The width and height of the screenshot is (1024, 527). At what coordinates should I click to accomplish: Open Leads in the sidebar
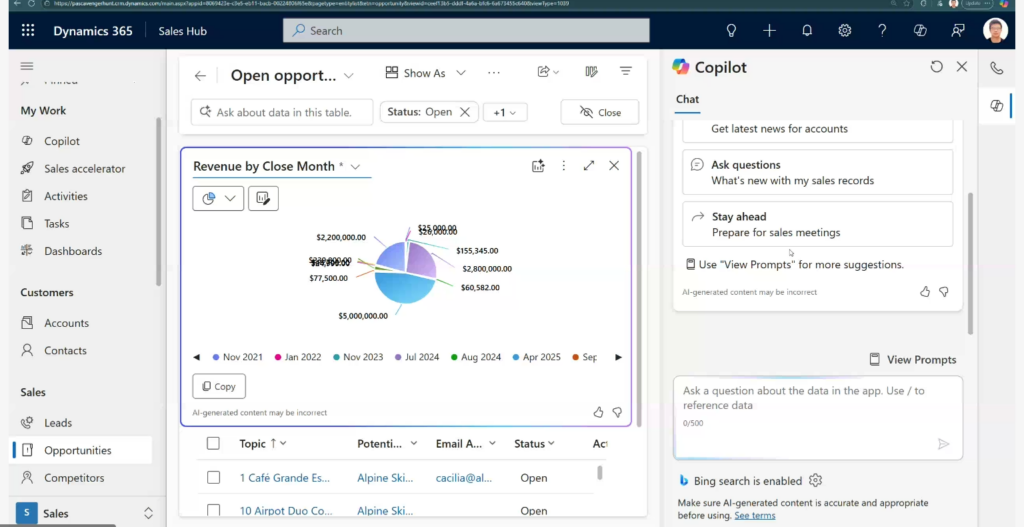(58, 423)
